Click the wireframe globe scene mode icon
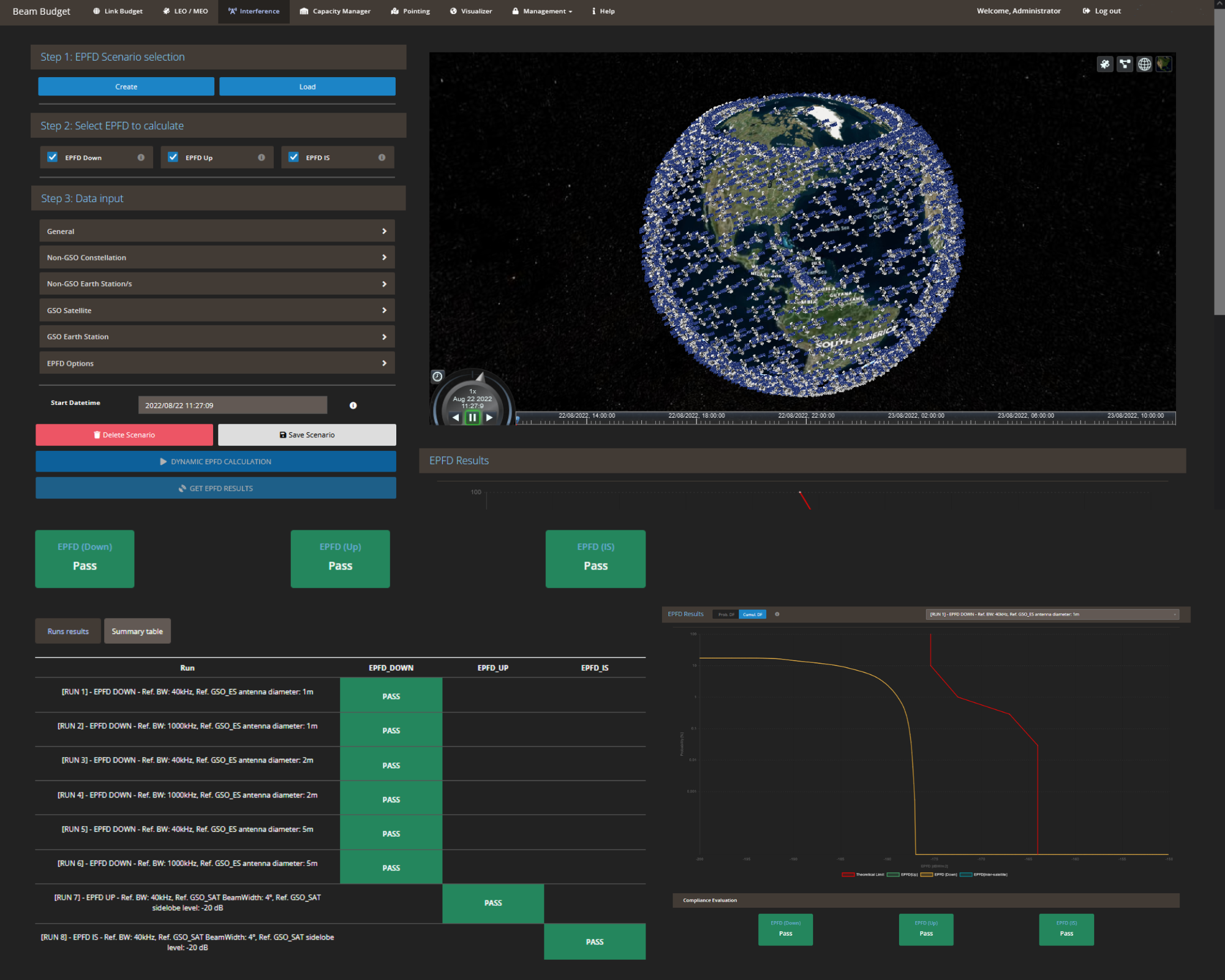This screenshot has height=980, width=1225. (1144, 64)
